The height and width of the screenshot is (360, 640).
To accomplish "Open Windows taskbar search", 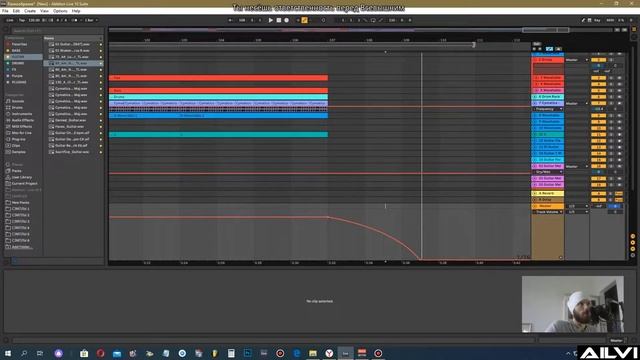I will (x=24, y=353).
